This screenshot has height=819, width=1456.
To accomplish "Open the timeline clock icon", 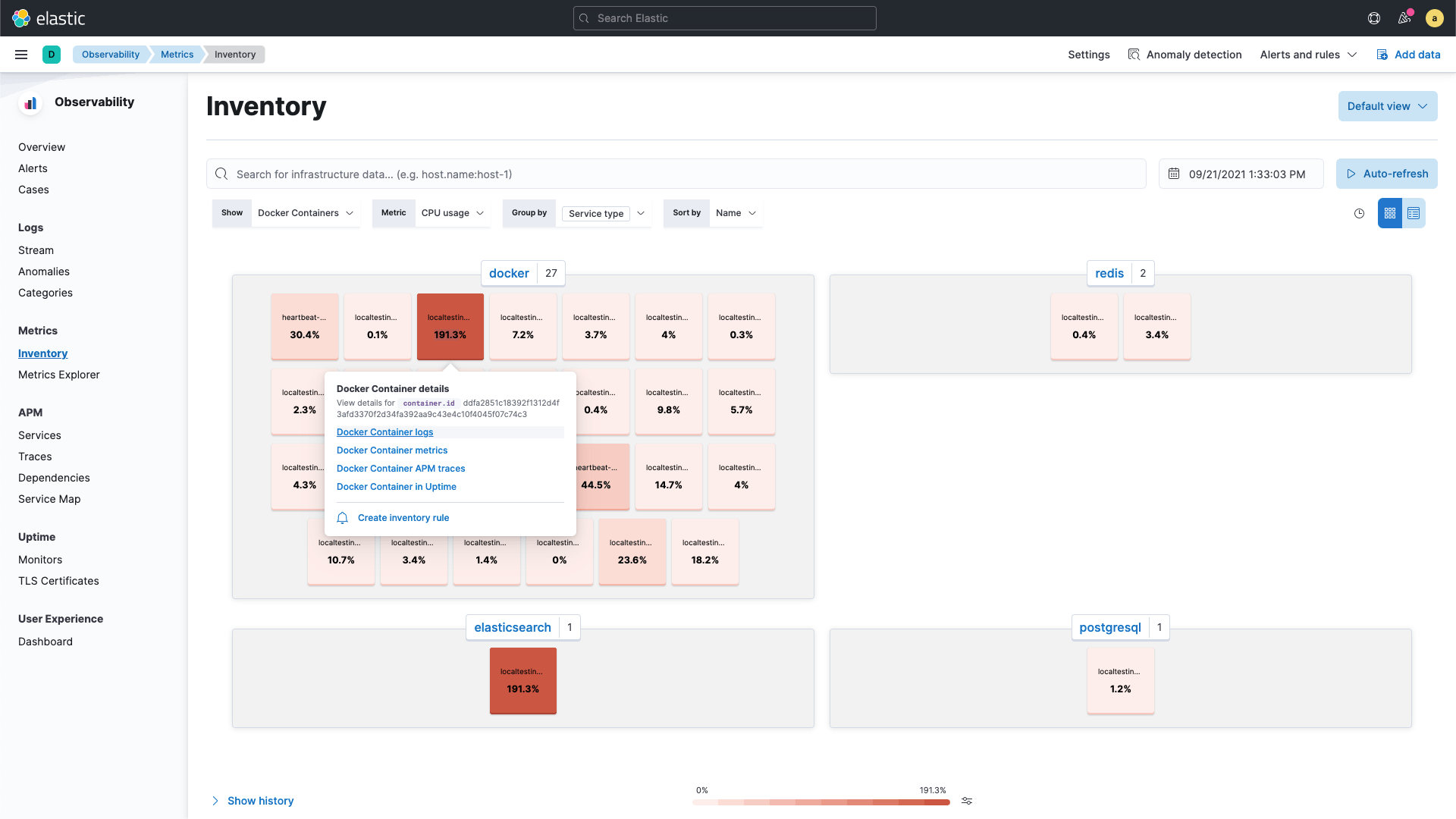I will tap(1359, 214).
